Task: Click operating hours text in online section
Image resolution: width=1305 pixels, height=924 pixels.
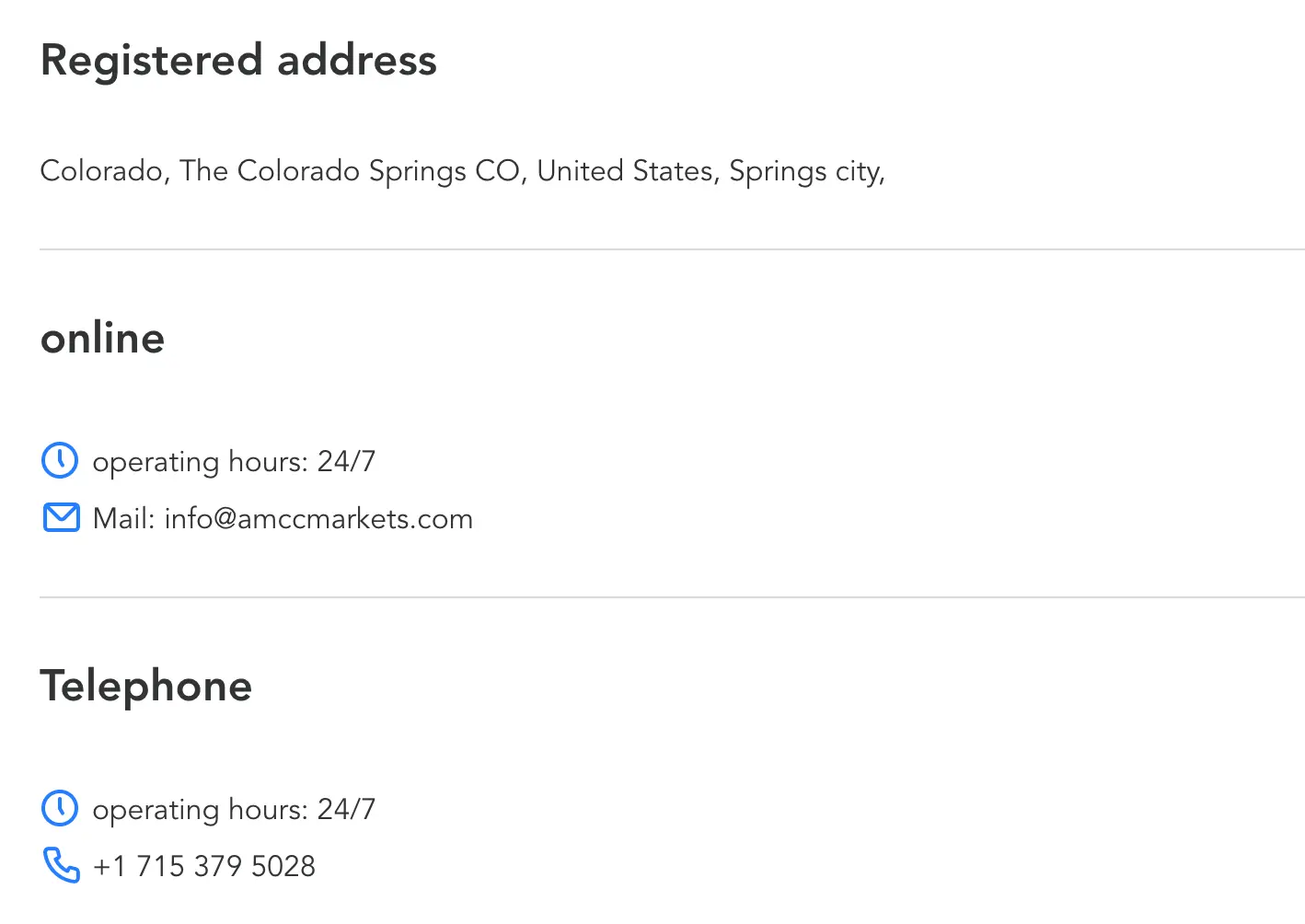Action: click(x=201, y=462)
